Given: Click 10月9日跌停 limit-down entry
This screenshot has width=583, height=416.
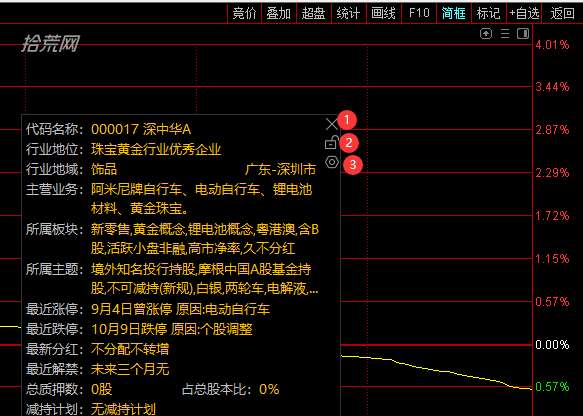Looking at the screenshot, I should (129, 329).
